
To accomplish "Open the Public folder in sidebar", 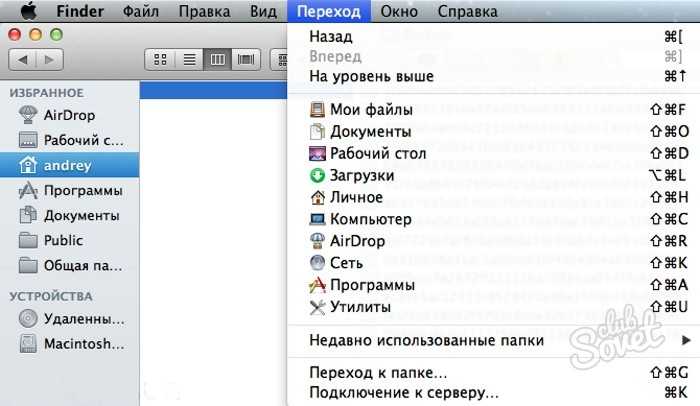I will coord(70,241).
